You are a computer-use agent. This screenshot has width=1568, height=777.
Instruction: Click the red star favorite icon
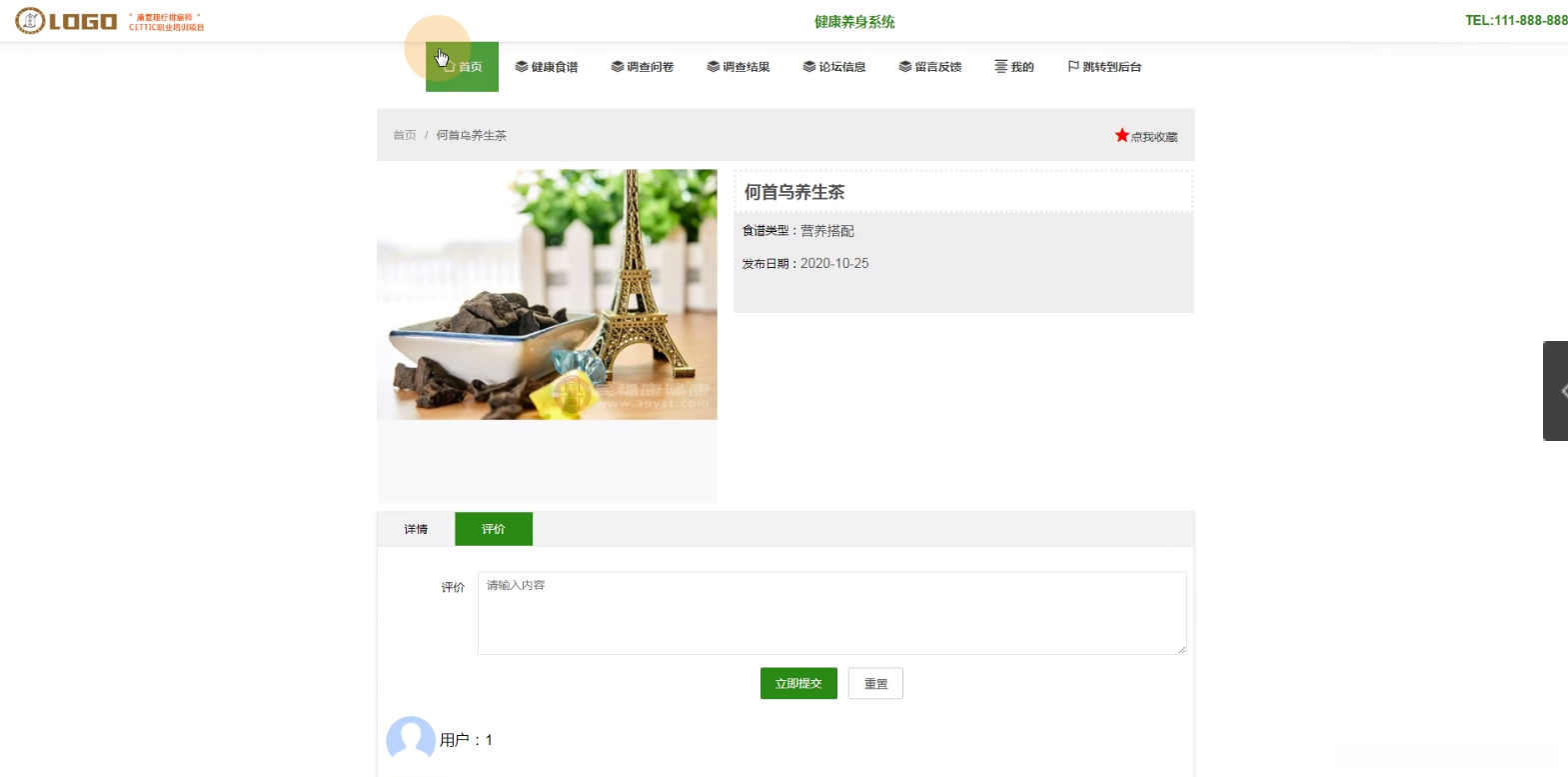[1122, 135]
